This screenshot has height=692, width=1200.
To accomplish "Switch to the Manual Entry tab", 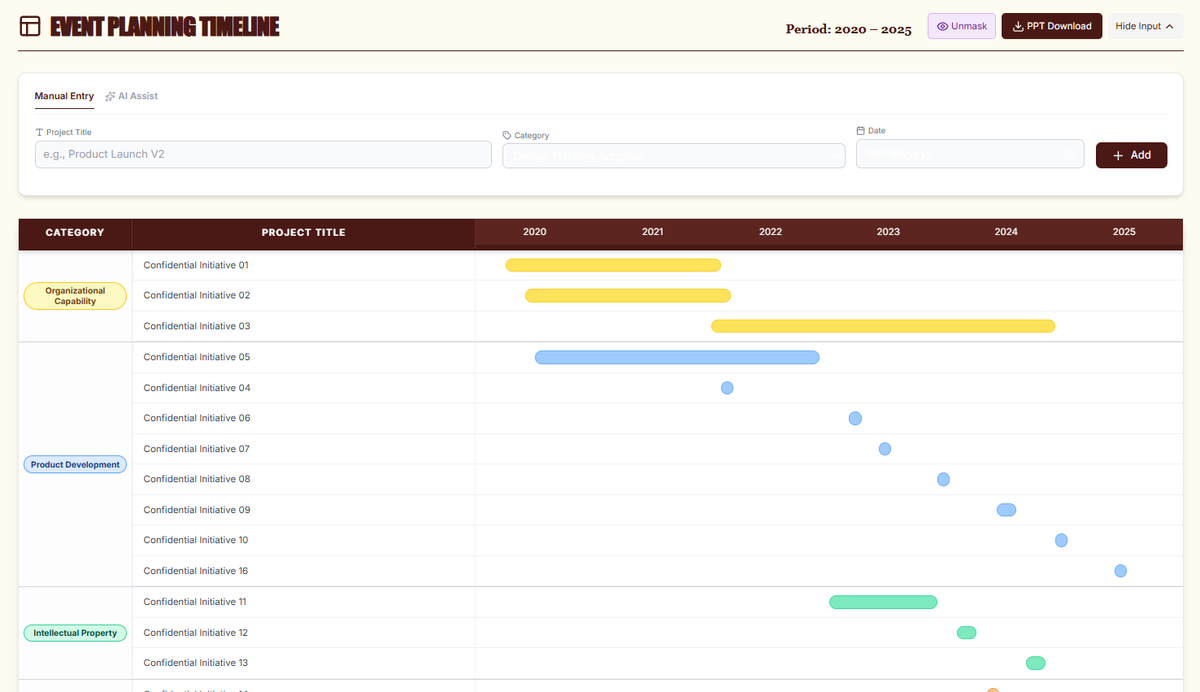I will tap(64, 96).
